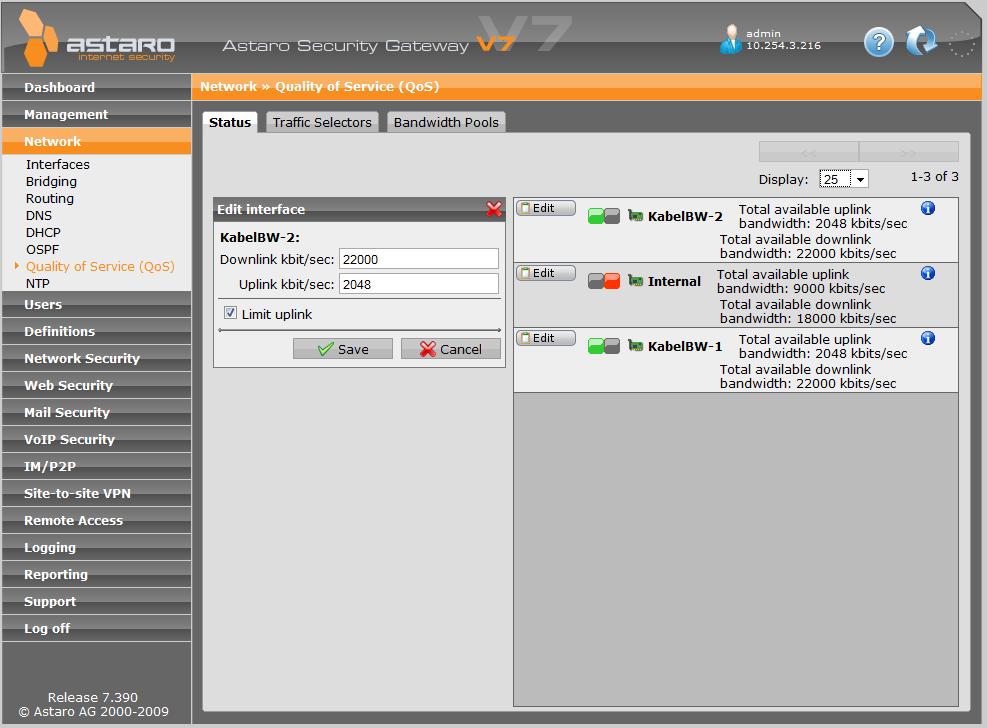The height and width of the screenshot is (728, 987).
Task: Click info icon for KabelBW-2 row
Action: [928, 208]
